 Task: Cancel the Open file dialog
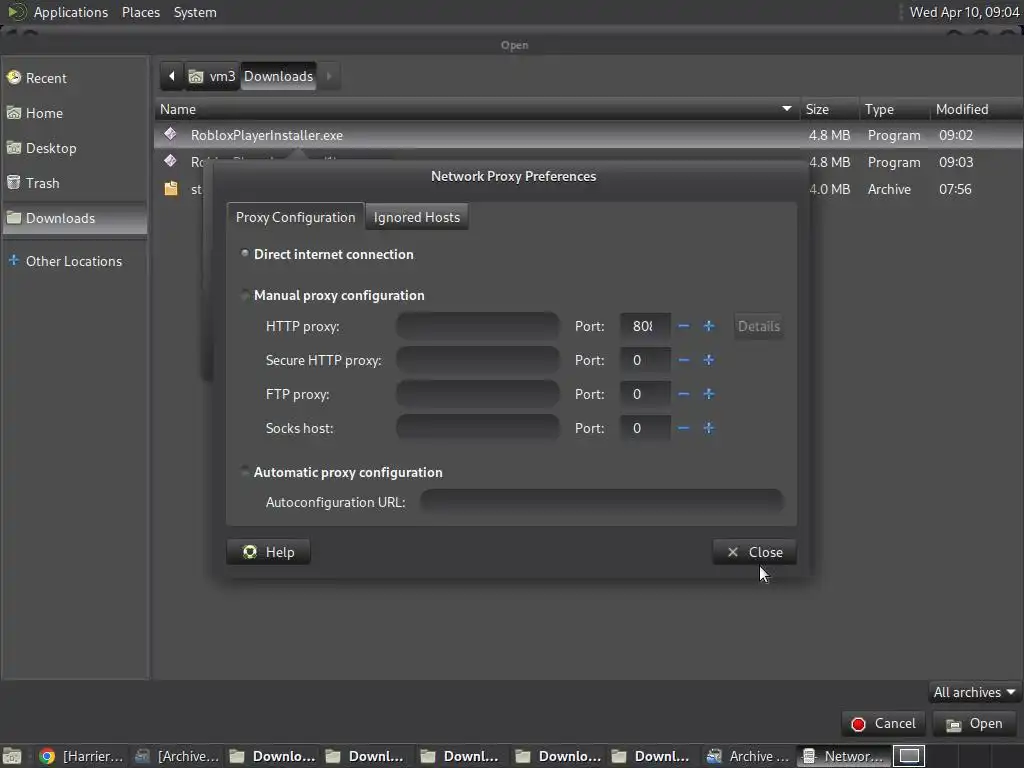(884, 724)
